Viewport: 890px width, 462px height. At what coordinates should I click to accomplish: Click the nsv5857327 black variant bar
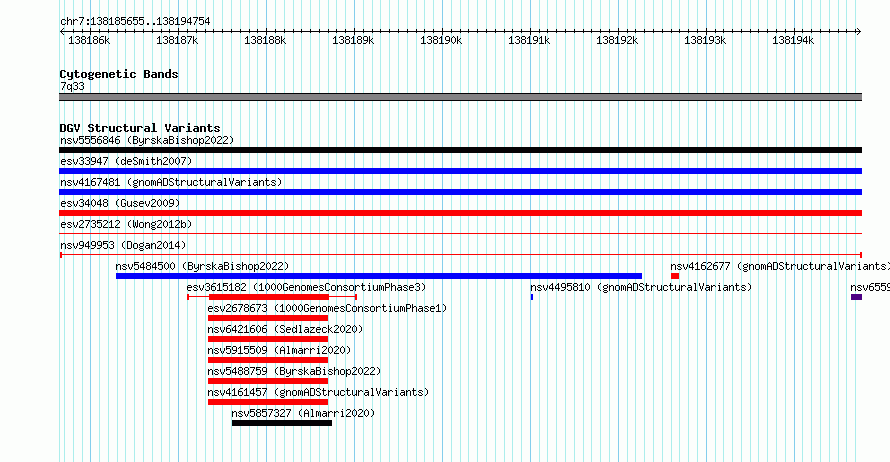(x=282, y=423)
